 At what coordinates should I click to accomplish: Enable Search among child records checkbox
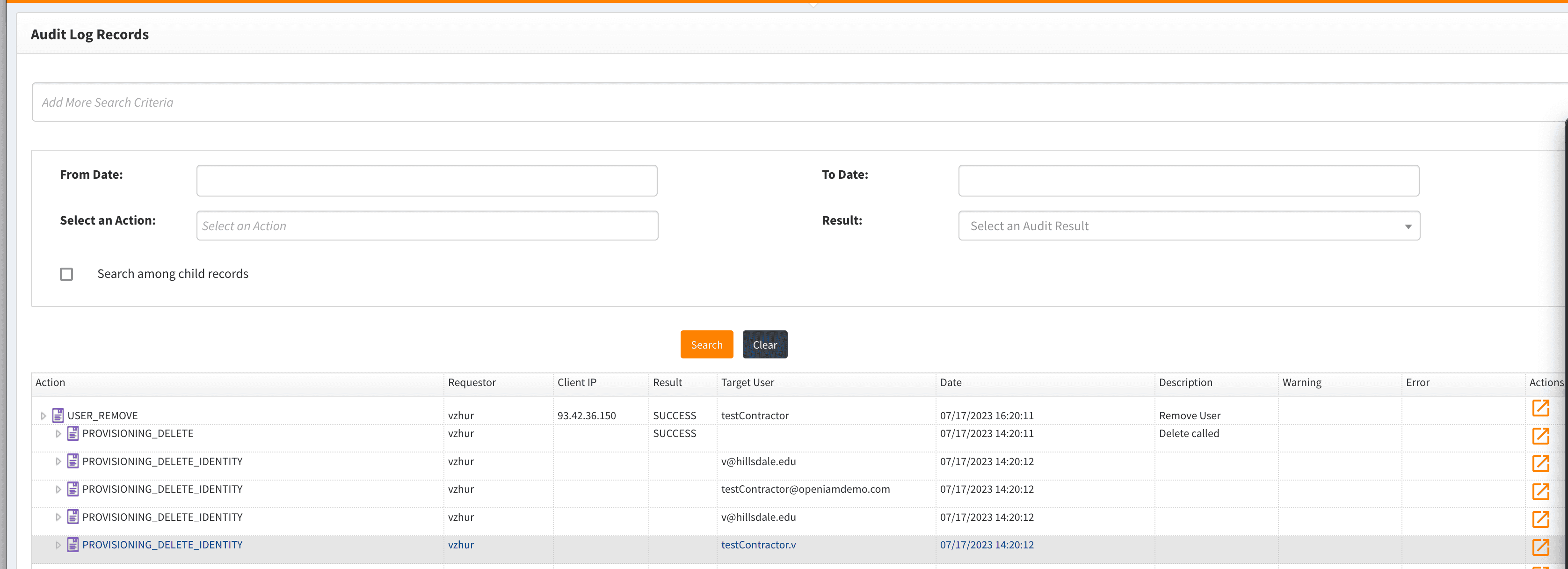66,274
